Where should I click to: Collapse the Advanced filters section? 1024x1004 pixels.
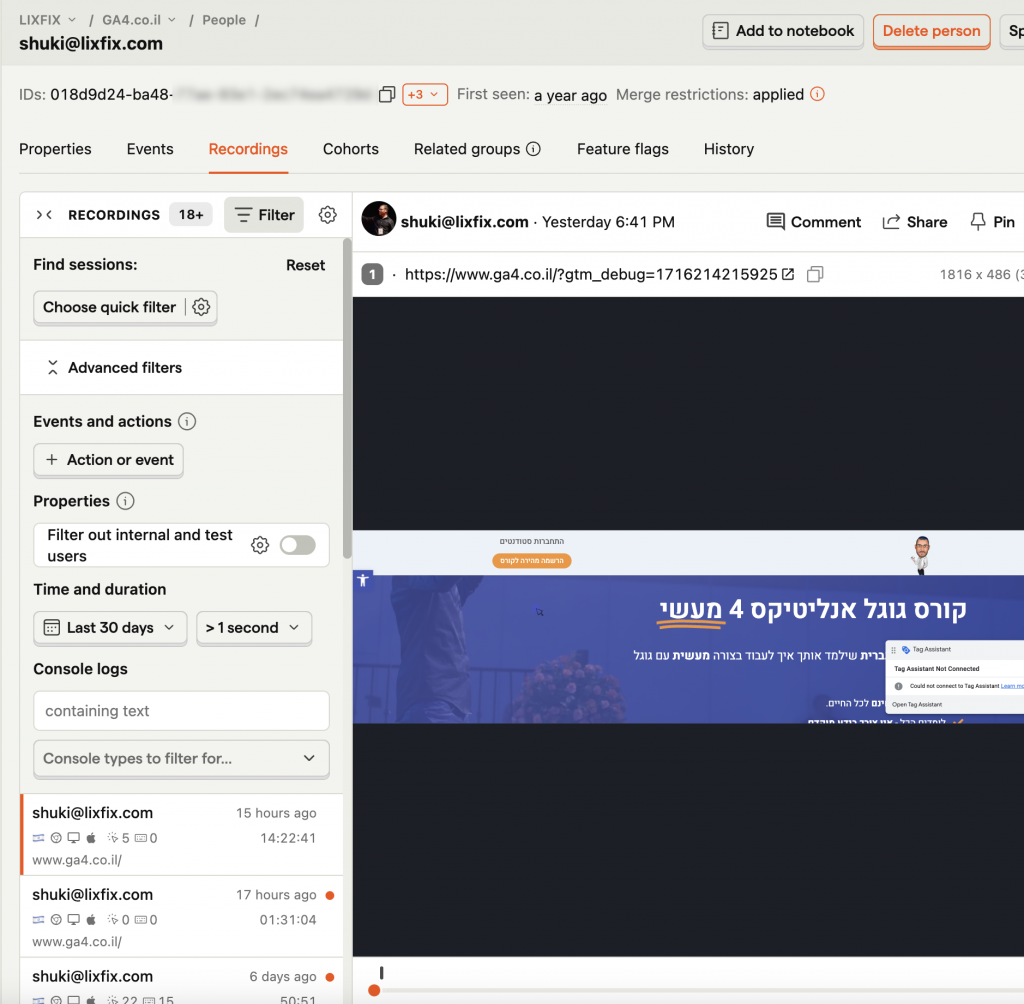click(x=182, y=368)
